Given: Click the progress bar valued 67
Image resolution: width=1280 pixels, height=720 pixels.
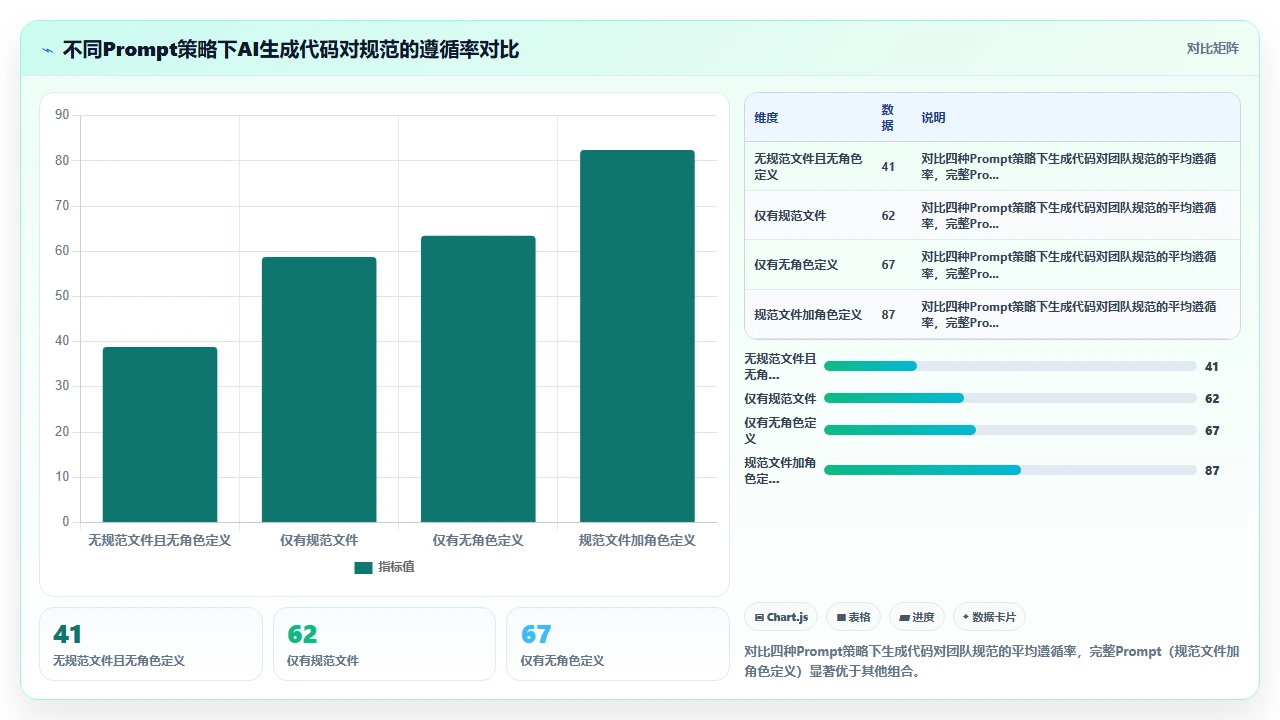Looking at the screenshot, I should 1010,430.
